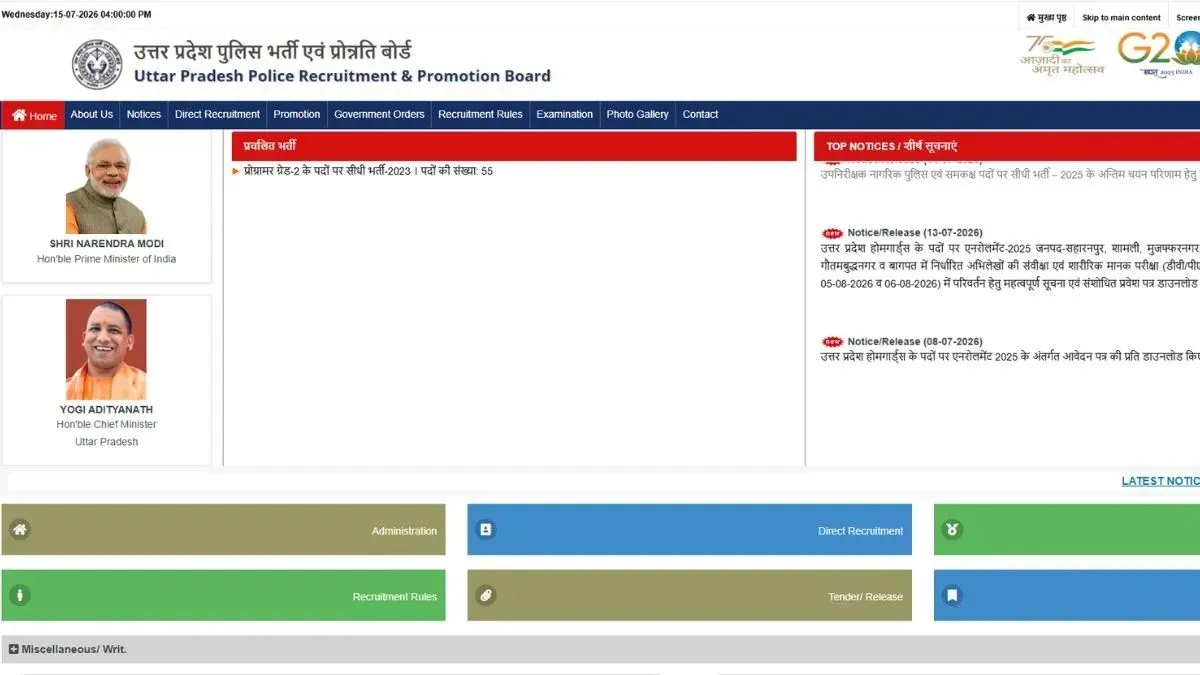Click the TOP NOTICES / शीर्ष सूचनाएं header
1200x675 pixels.
(x=1007, y=146)
